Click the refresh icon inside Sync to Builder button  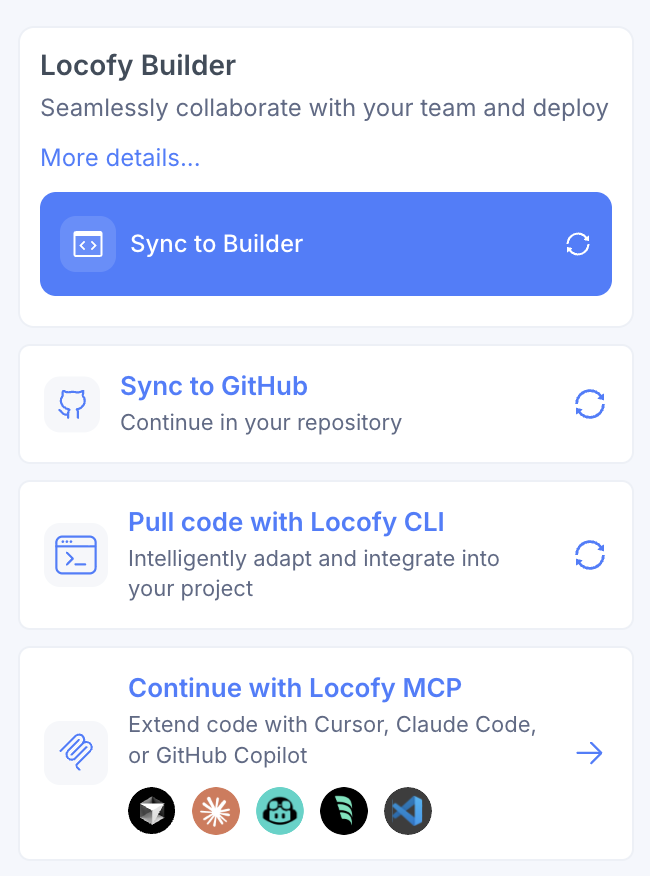click(578, 244)
